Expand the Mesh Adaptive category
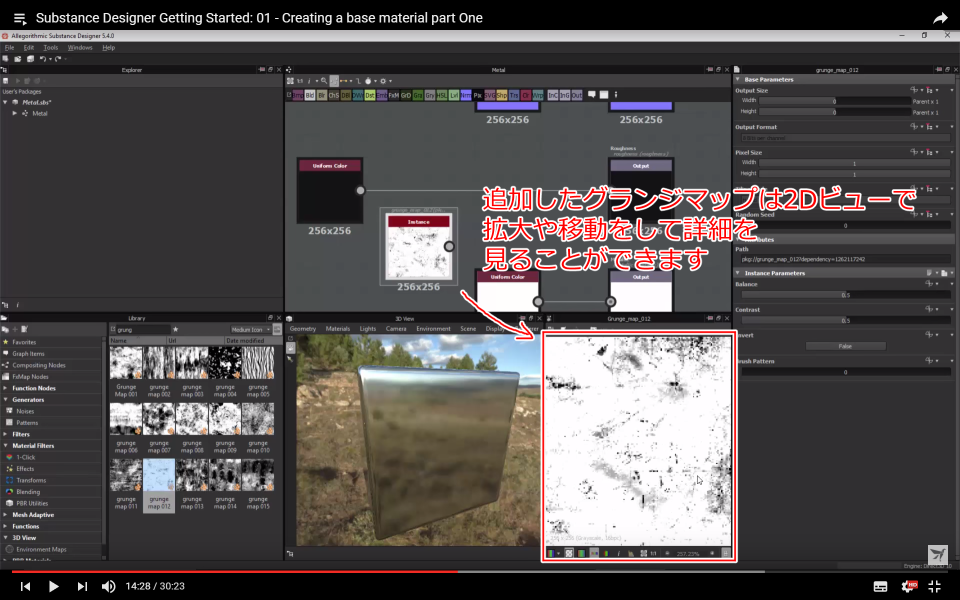This screenshot has height=600, width=960. coord(6,515)
